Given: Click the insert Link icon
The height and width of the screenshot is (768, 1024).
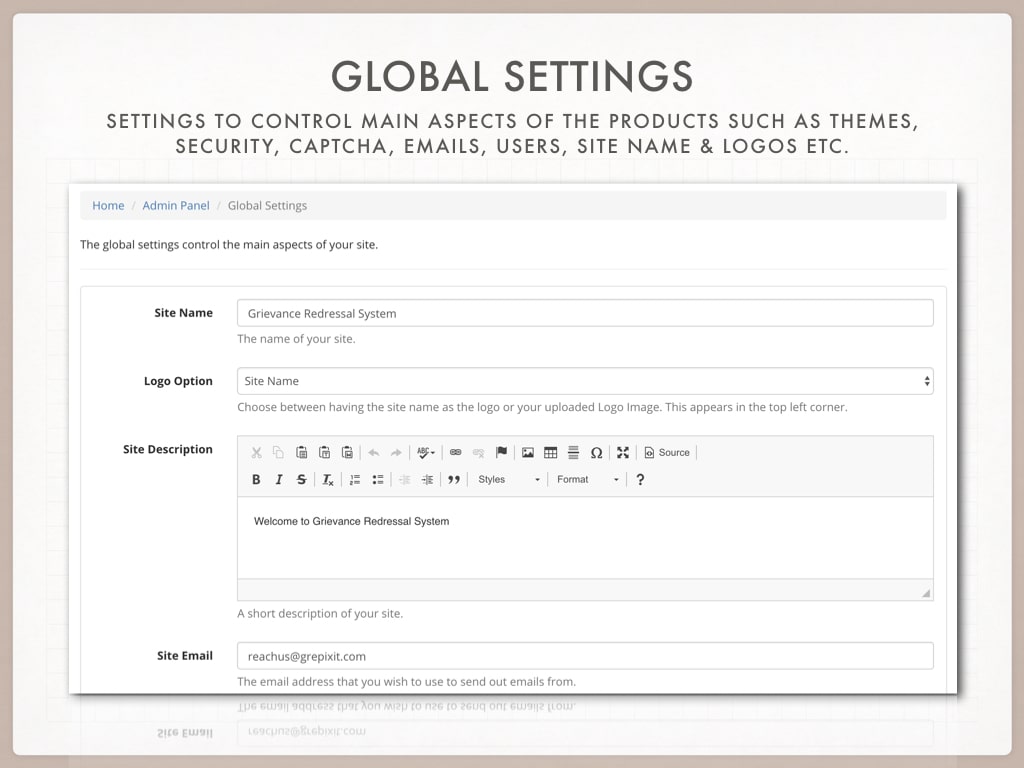Looking at the screenshot, I should click(456, 453).
